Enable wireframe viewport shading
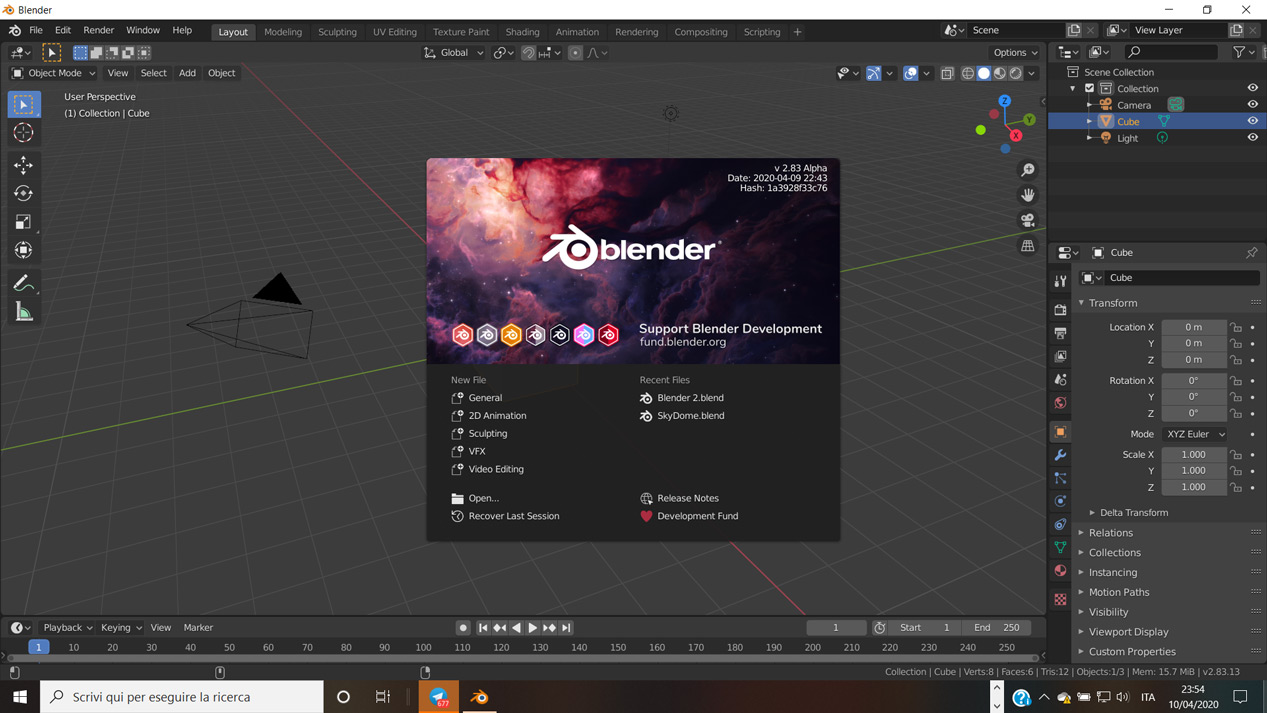This screenshot has width=1267, height=713. pyautogui.click(x=968, y=73)
